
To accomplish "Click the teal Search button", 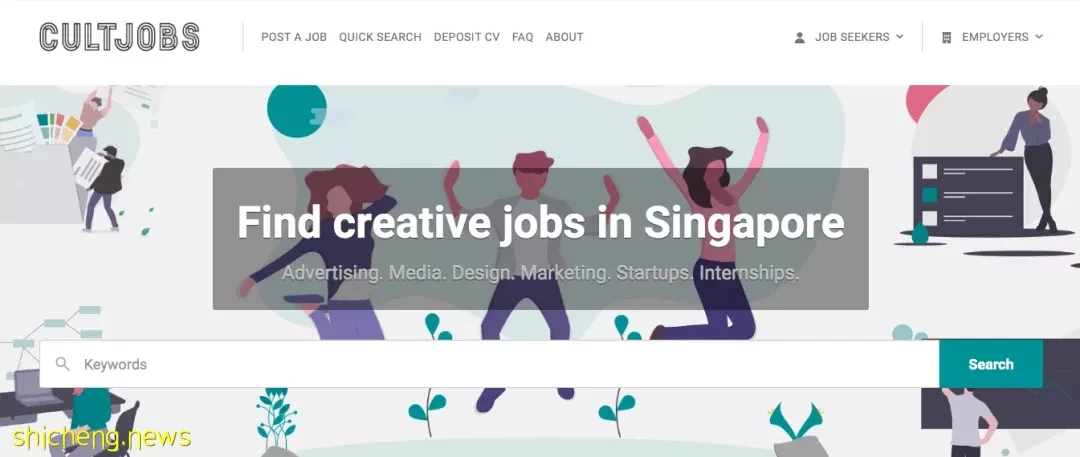I will (990, 364).
